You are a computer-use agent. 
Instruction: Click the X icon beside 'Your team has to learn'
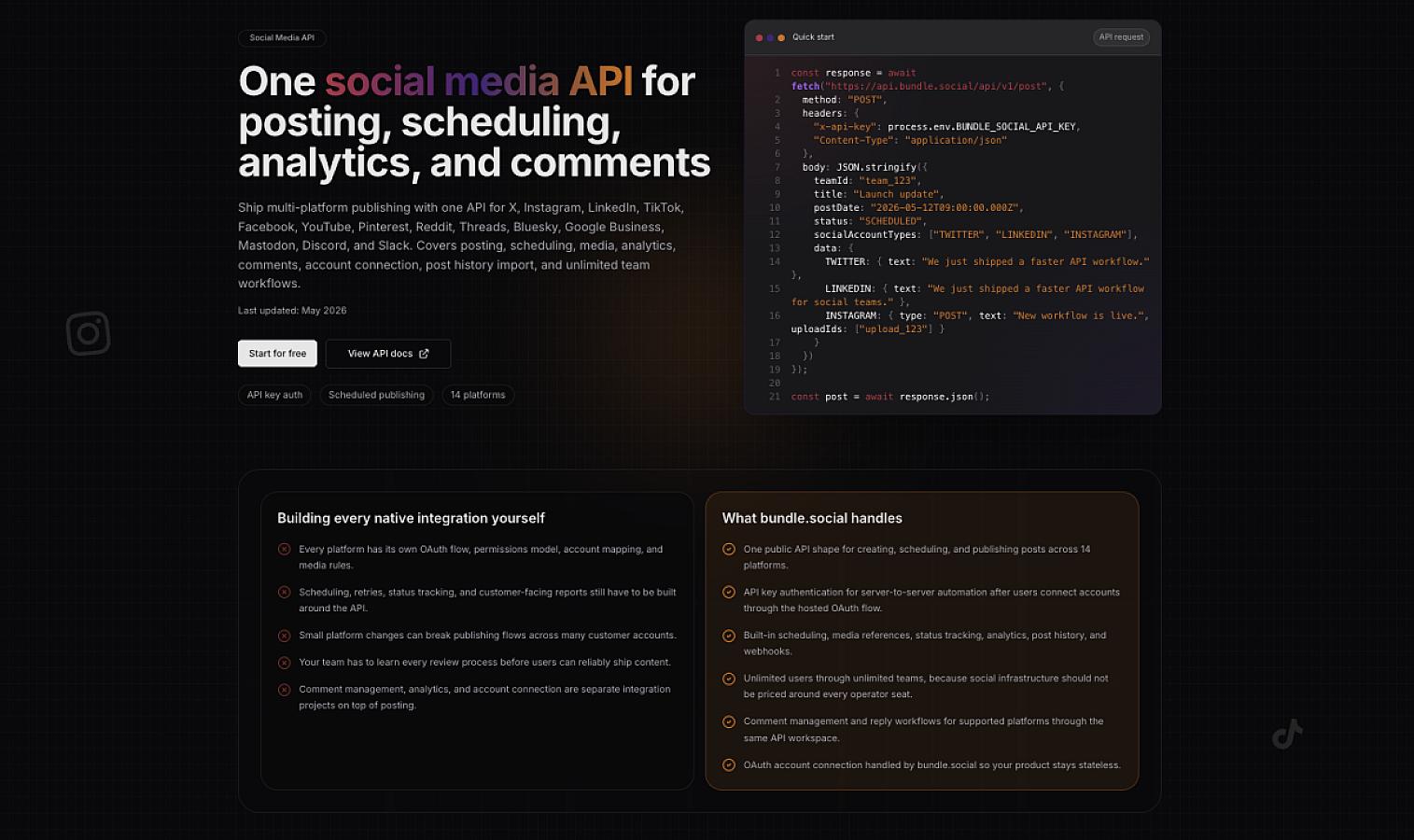284,663
